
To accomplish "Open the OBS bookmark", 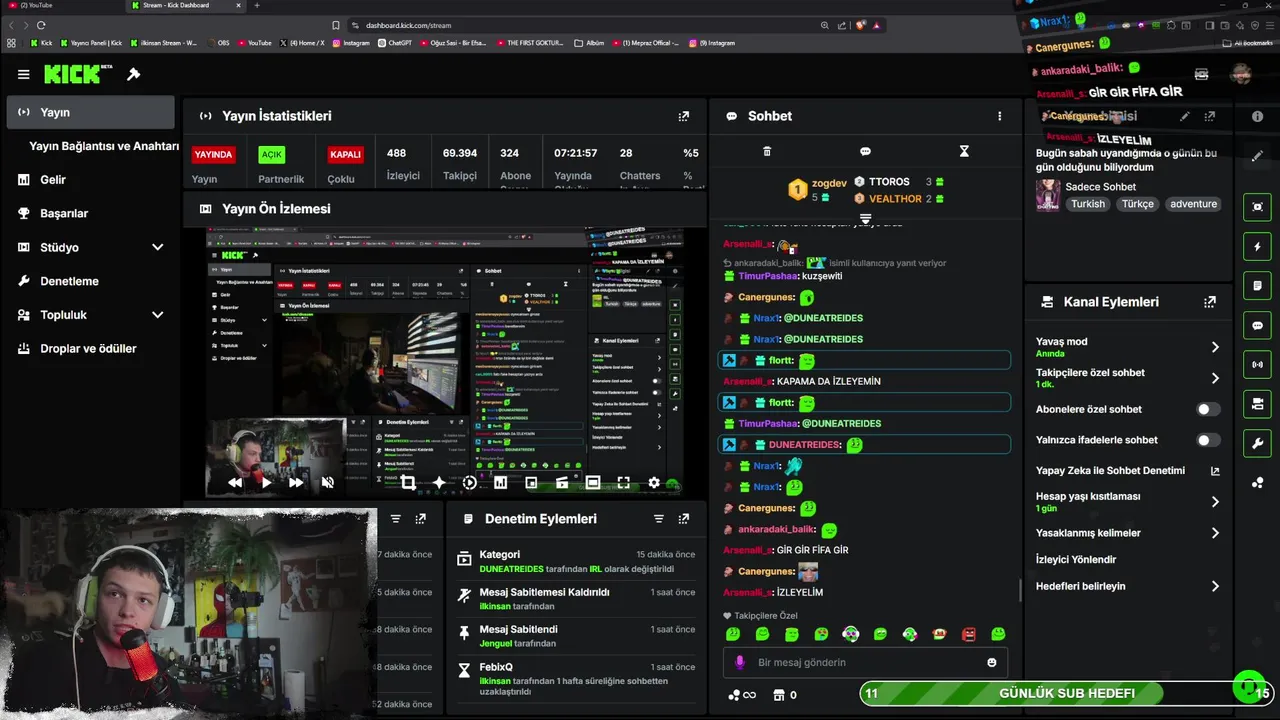I will click(x=217, y=43).
